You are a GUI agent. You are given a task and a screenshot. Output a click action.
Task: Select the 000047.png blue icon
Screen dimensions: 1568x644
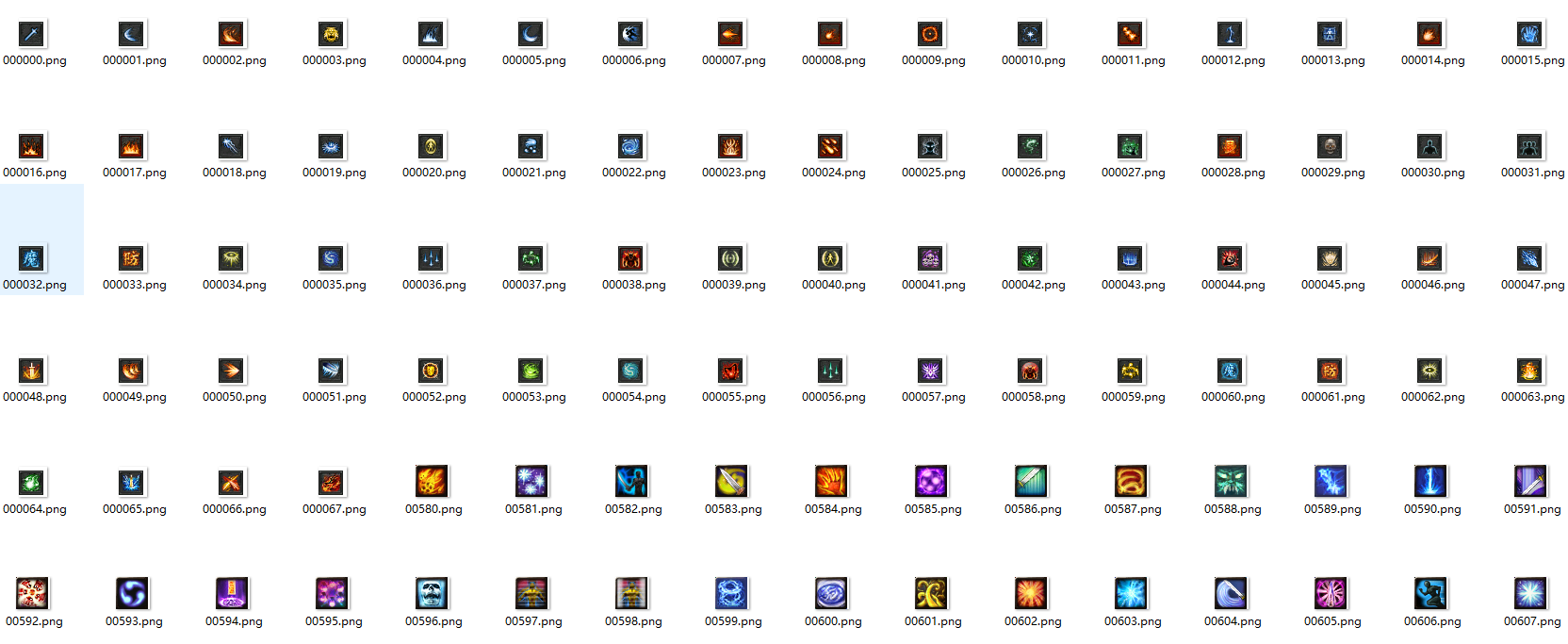coord(1530,259)
